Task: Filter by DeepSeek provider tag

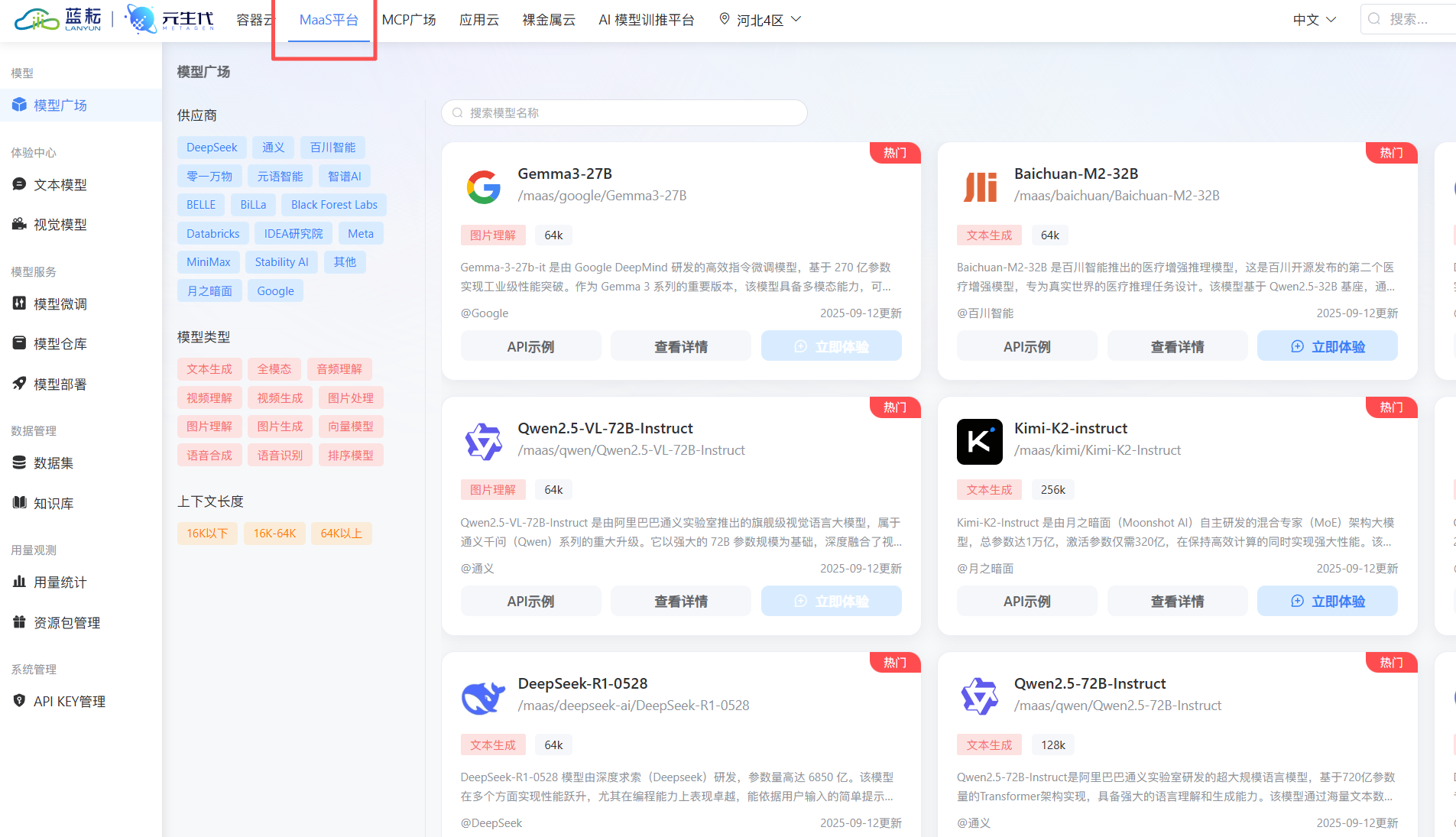Action: pyautogui.click(x=212, y=148)
